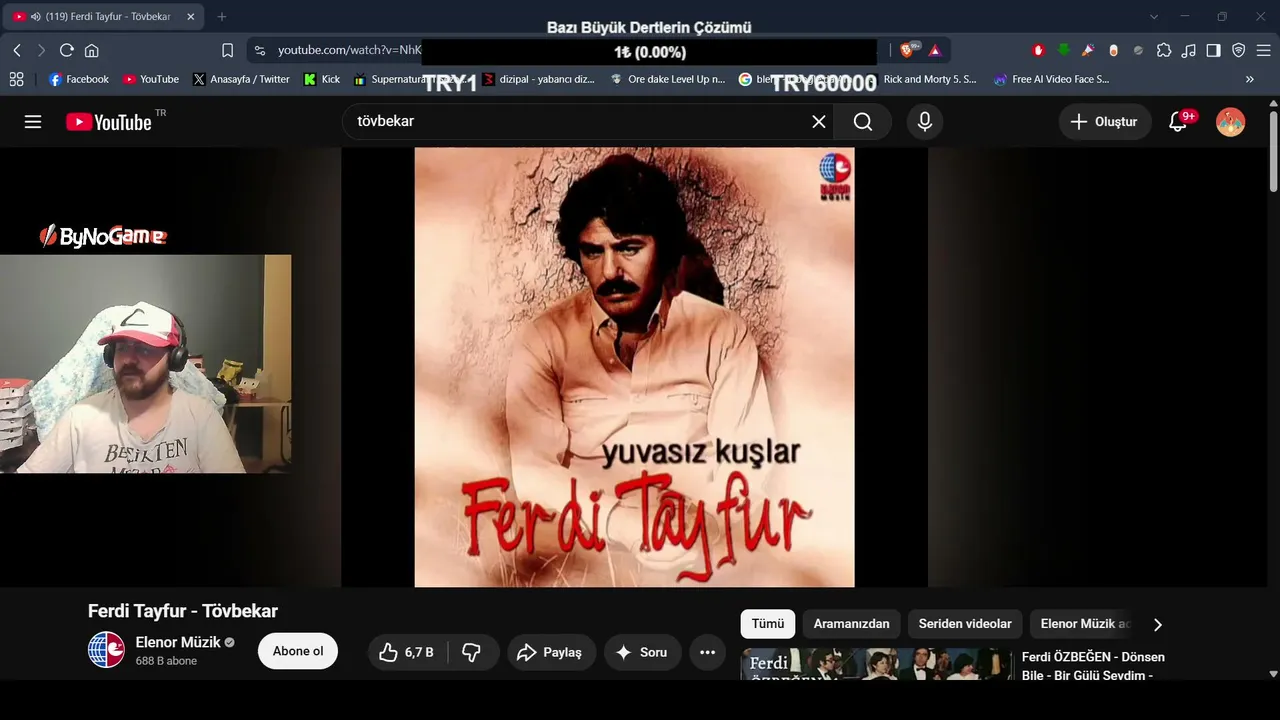Open the Brave Rewards triangle icon

click(935, 50)
